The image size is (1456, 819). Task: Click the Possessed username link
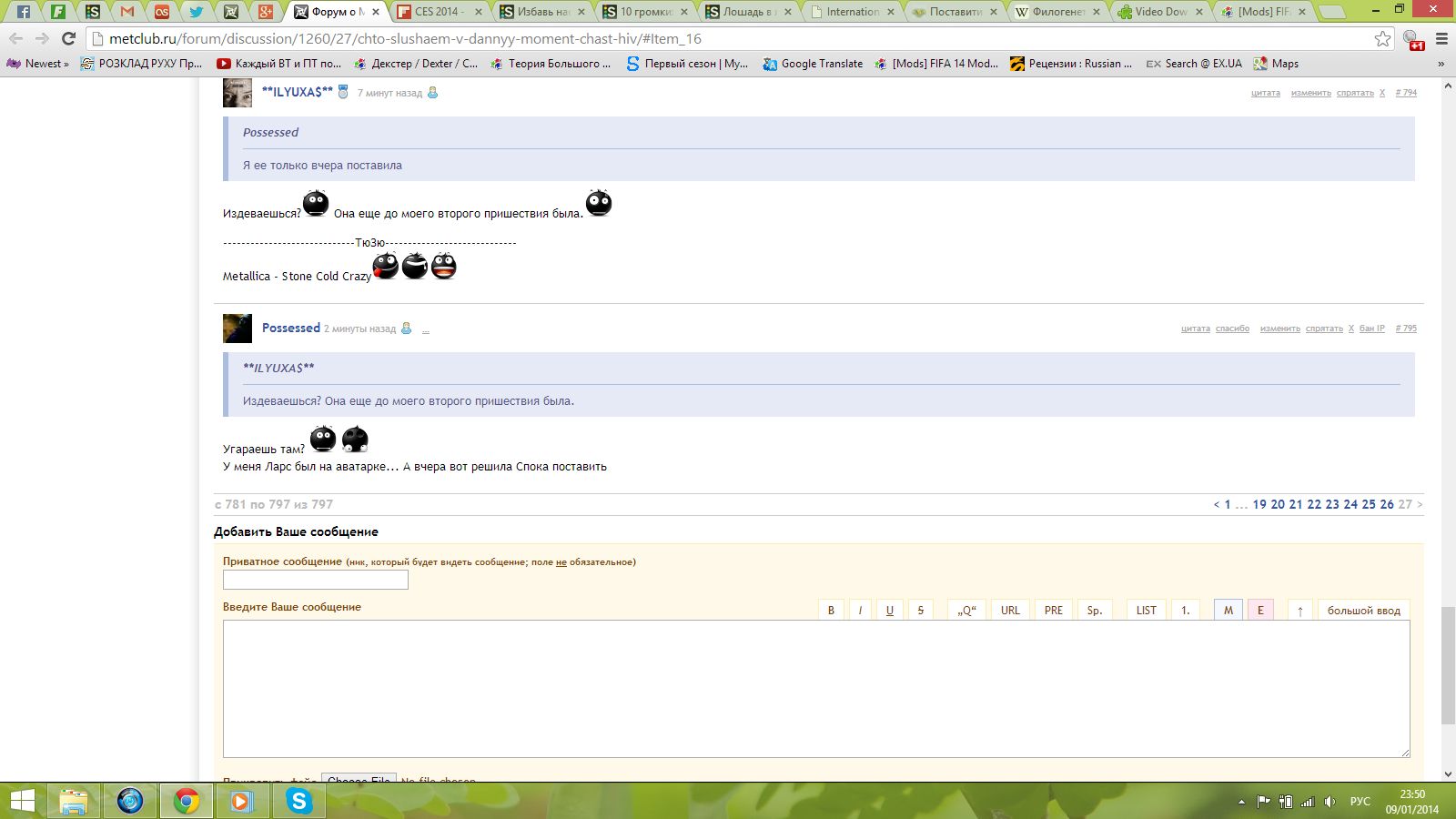point(291,328)
